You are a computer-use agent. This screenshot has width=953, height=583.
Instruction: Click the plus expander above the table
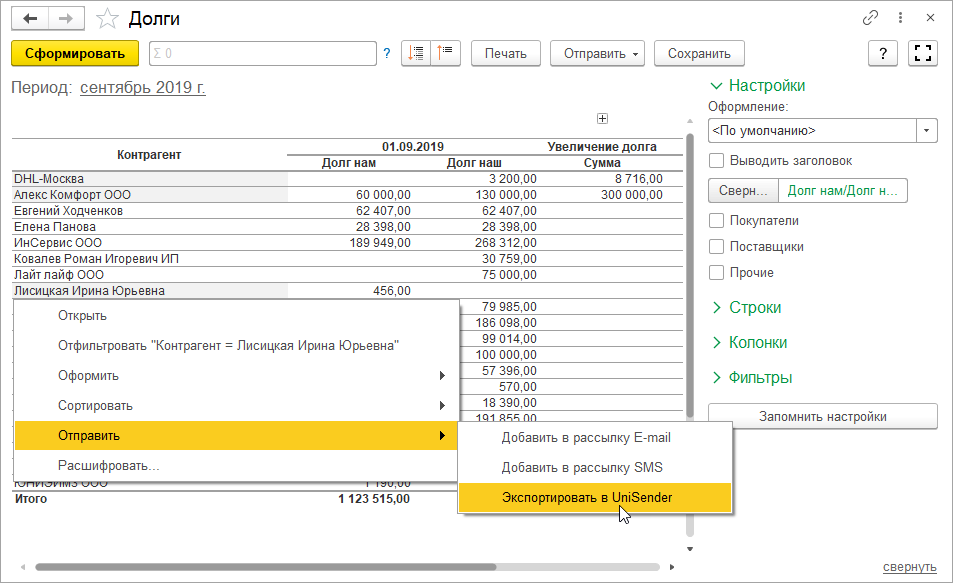[602, 119]
